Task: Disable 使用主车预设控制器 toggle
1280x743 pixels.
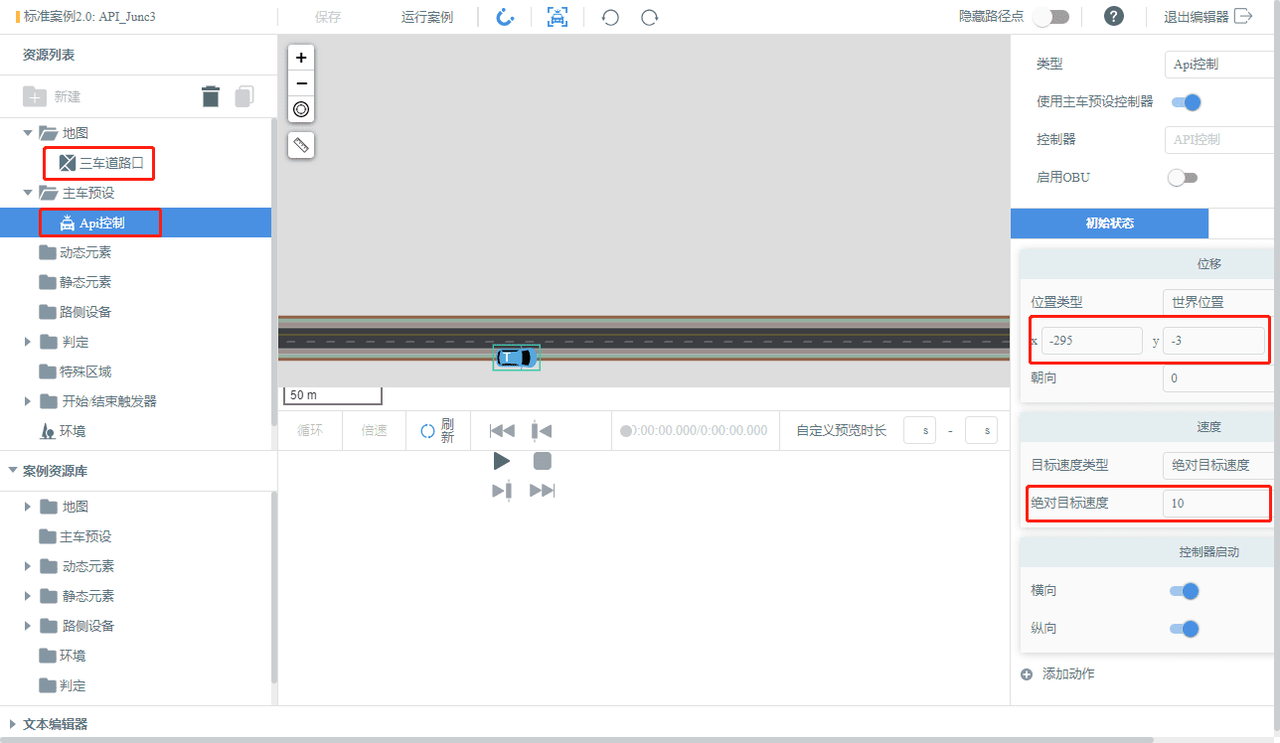Action: (1185, 102)
